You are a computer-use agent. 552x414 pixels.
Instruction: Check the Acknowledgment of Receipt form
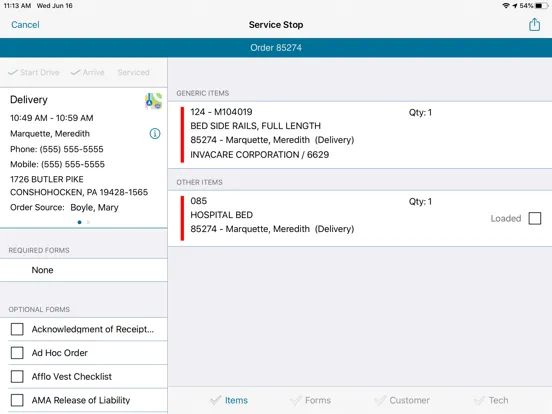[x=17, y=329]
